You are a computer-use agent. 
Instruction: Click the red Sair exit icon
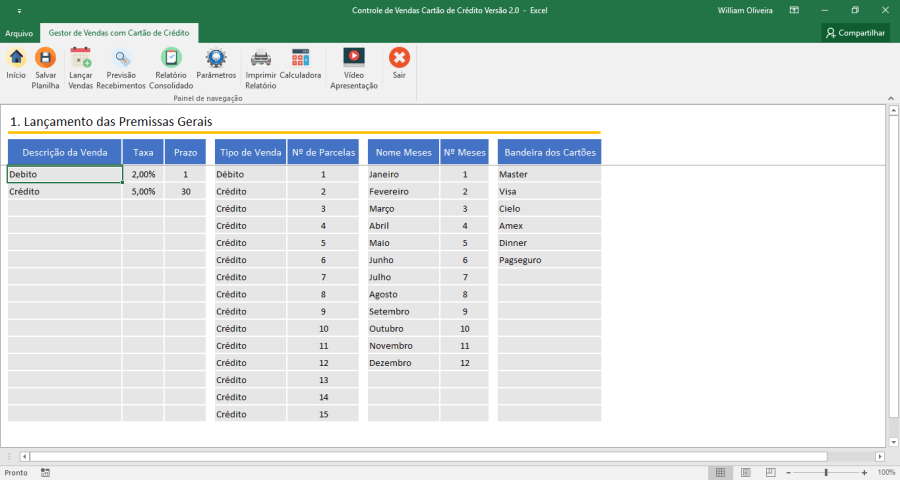coord(399,57)
